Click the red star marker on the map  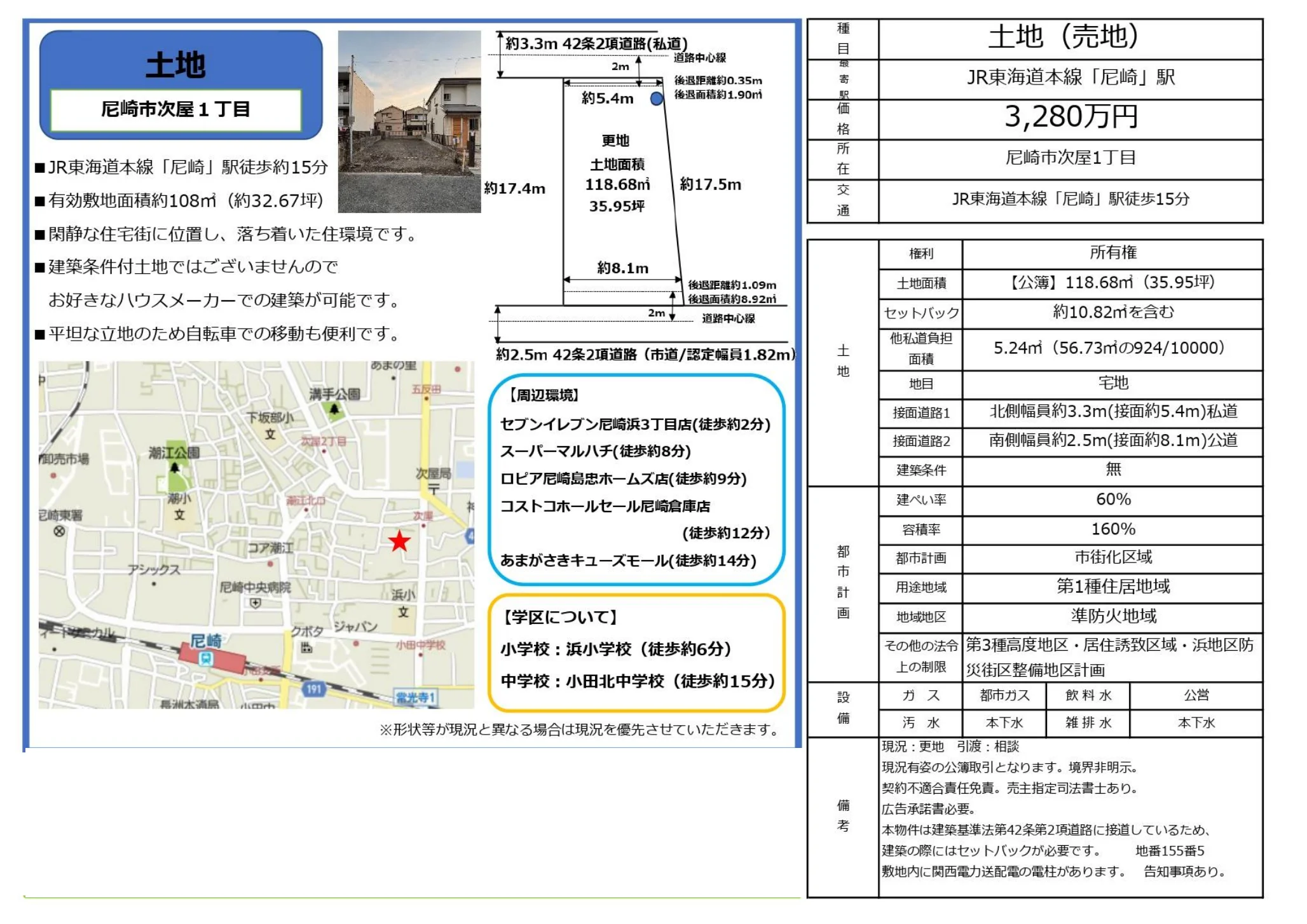399,541
